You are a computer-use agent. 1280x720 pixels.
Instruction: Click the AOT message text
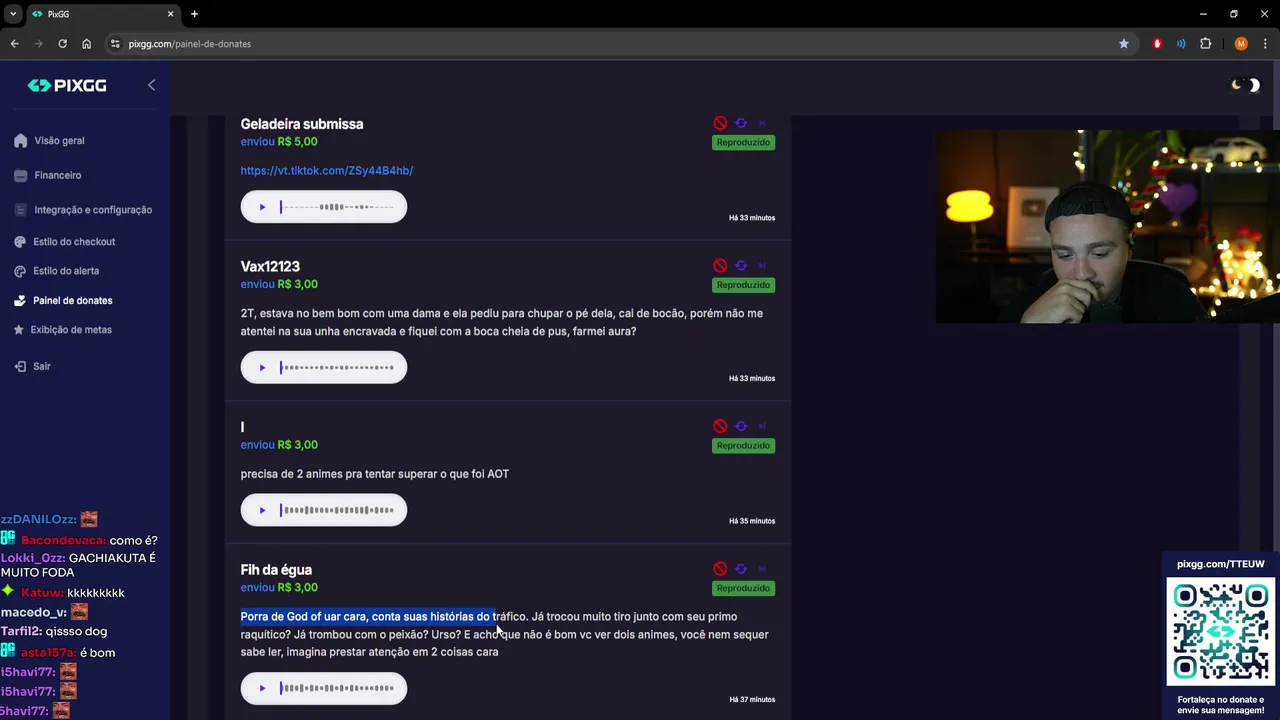[375, 474]
